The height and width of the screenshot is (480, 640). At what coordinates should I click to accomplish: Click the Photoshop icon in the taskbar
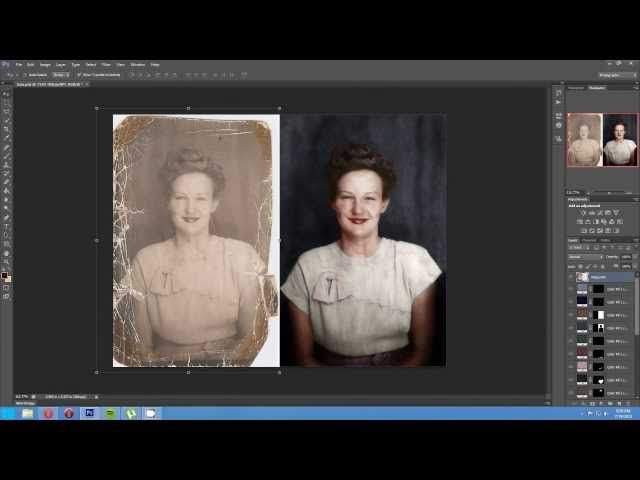[x=89, y=413]
